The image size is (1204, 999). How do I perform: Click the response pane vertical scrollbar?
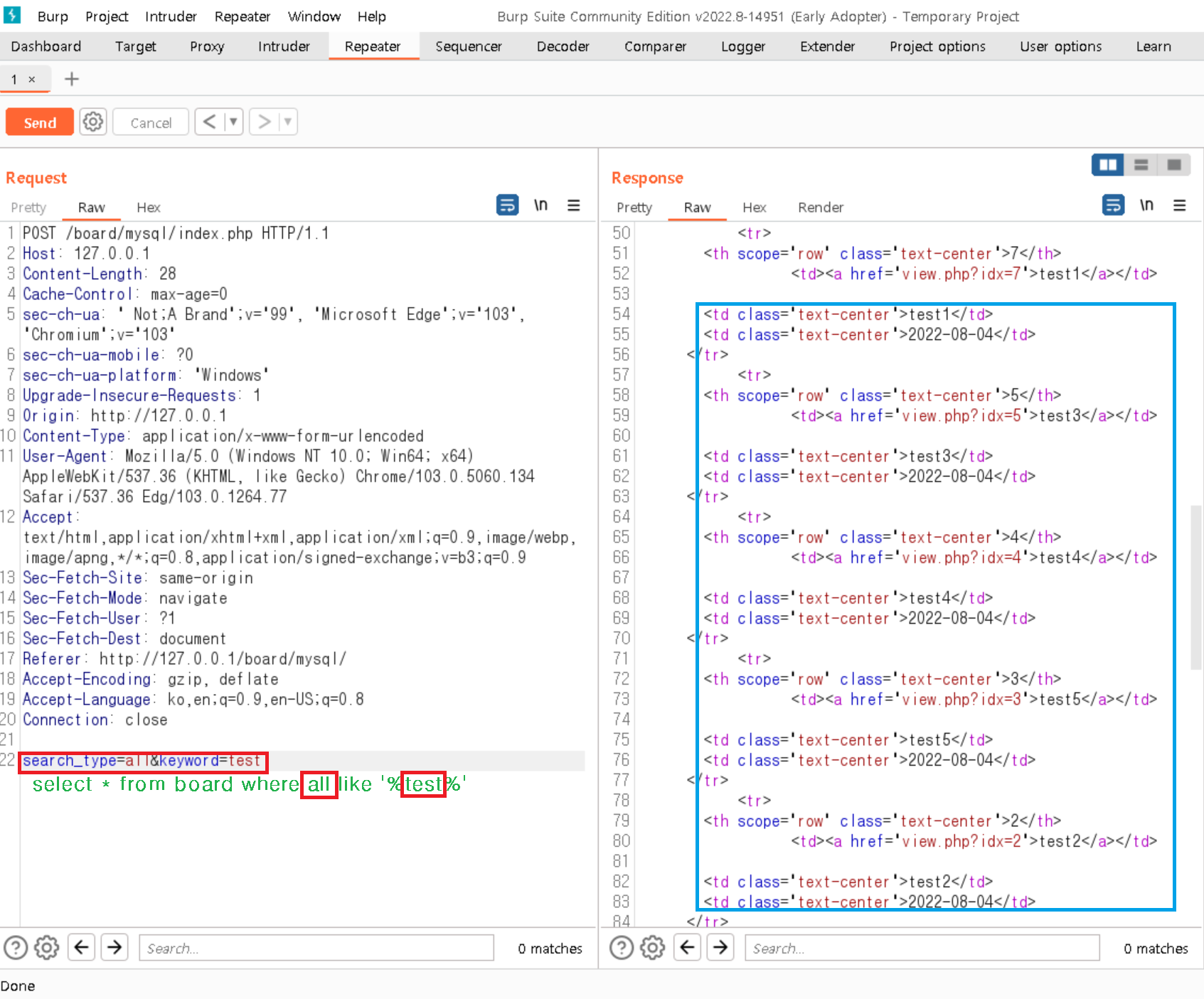pos(1195,587)
